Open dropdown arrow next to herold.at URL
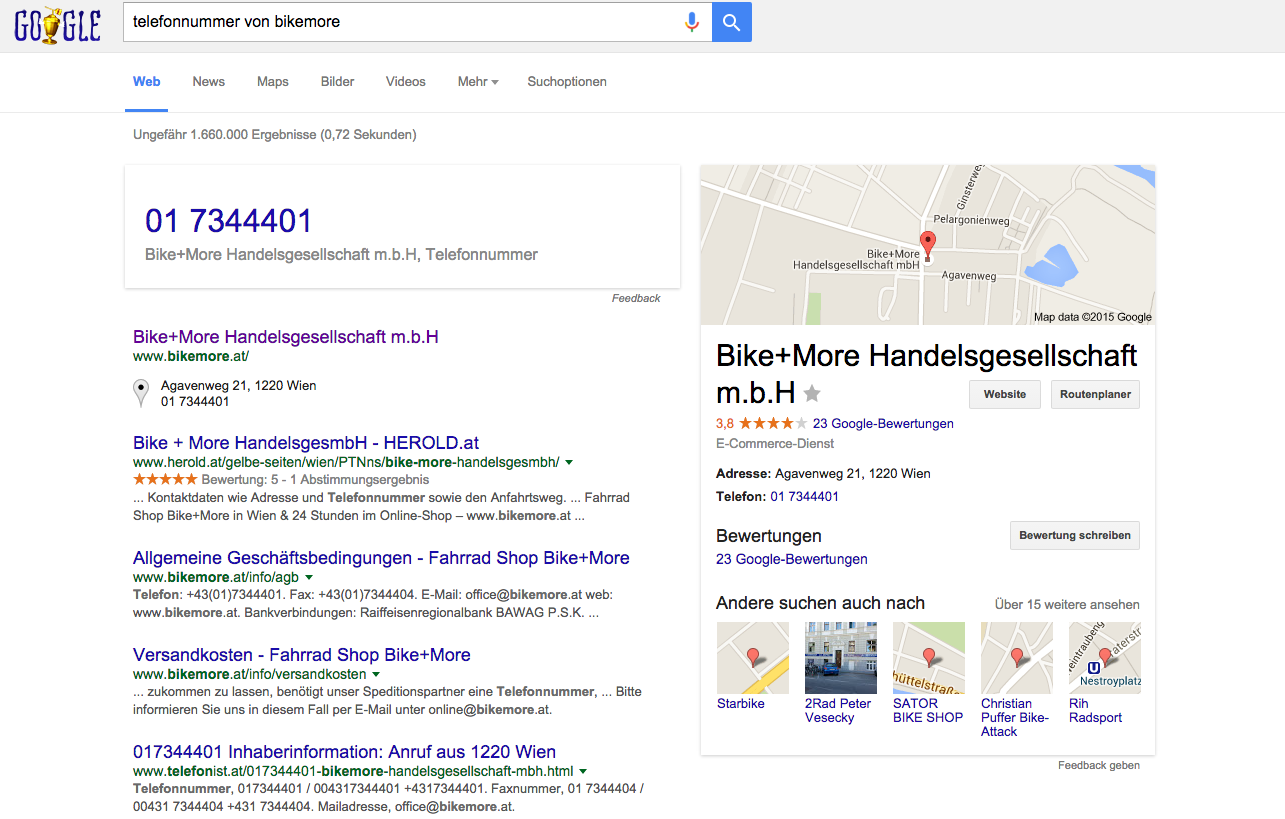This screenshot has width=1285, height=819. pos(569,463)
